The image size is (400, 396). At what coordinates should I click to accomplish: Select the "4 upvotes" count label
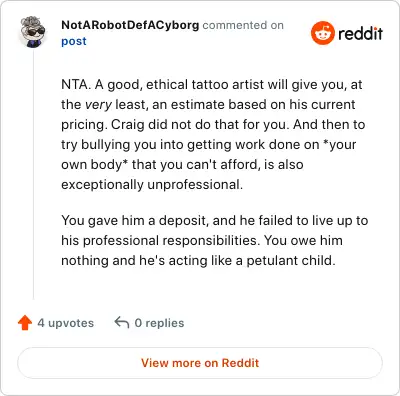(x=66, y=323)
